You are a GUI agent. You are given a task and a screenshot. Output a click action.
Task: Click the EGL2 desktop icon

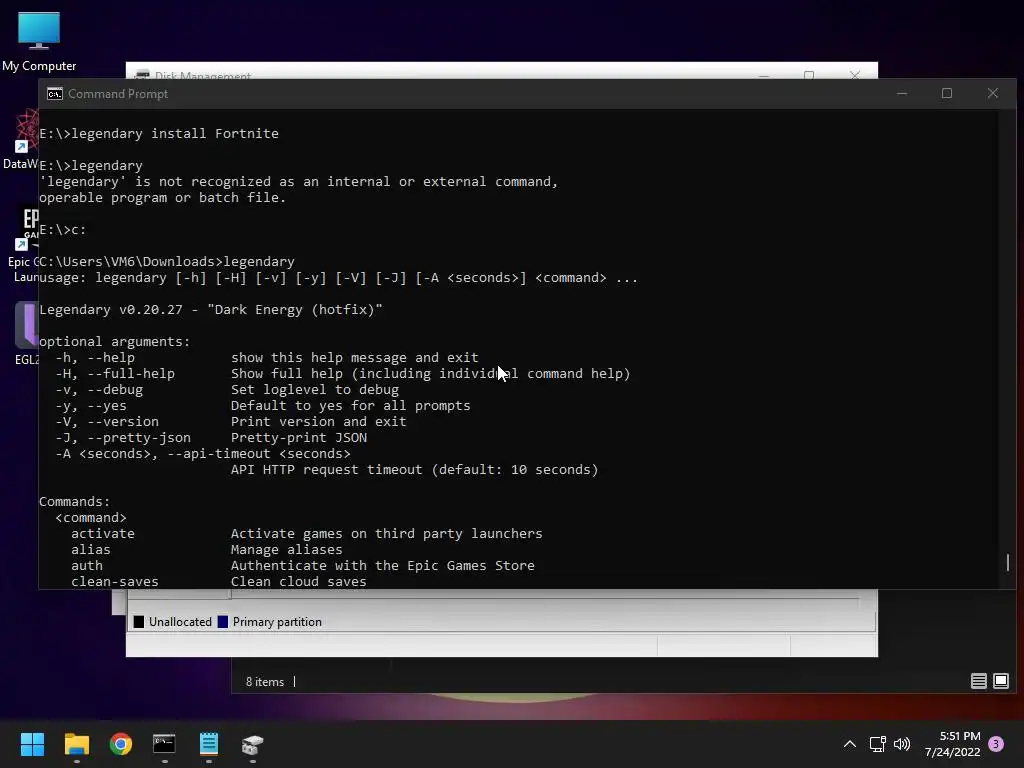[x=26, y=333]
